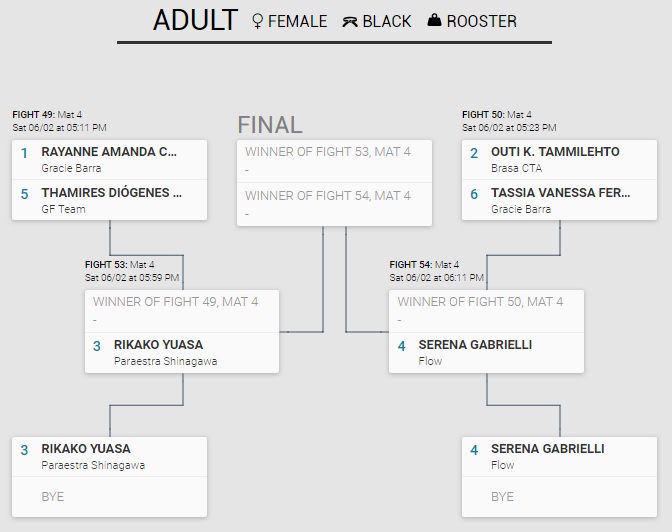The height and width of the screenshot is (532, 672).
Task: Select Rikako Yuasa in the bye card
Action: tap(86, 449)
